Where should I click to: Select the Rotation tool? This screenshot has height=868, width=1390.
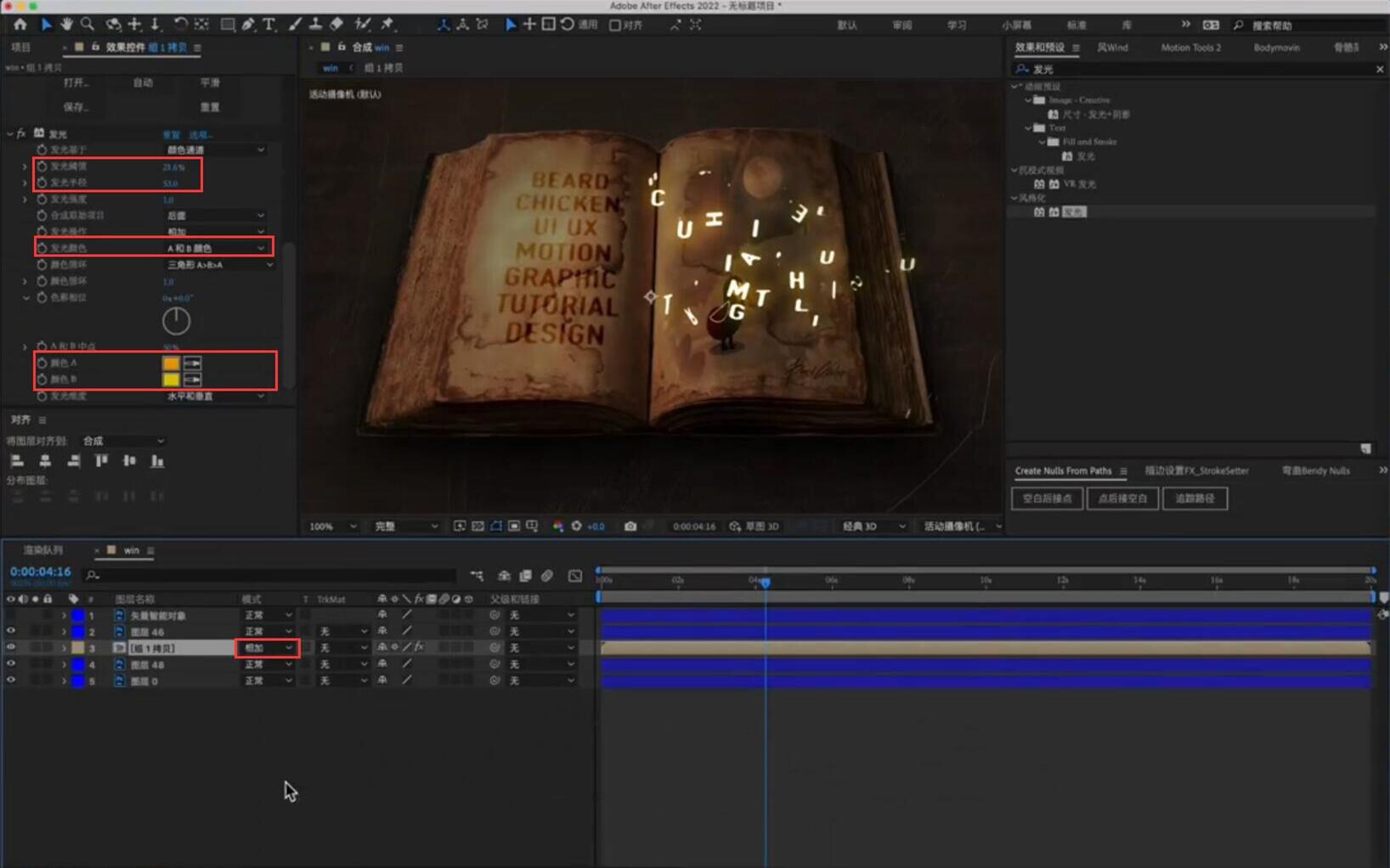coord(180,25)
